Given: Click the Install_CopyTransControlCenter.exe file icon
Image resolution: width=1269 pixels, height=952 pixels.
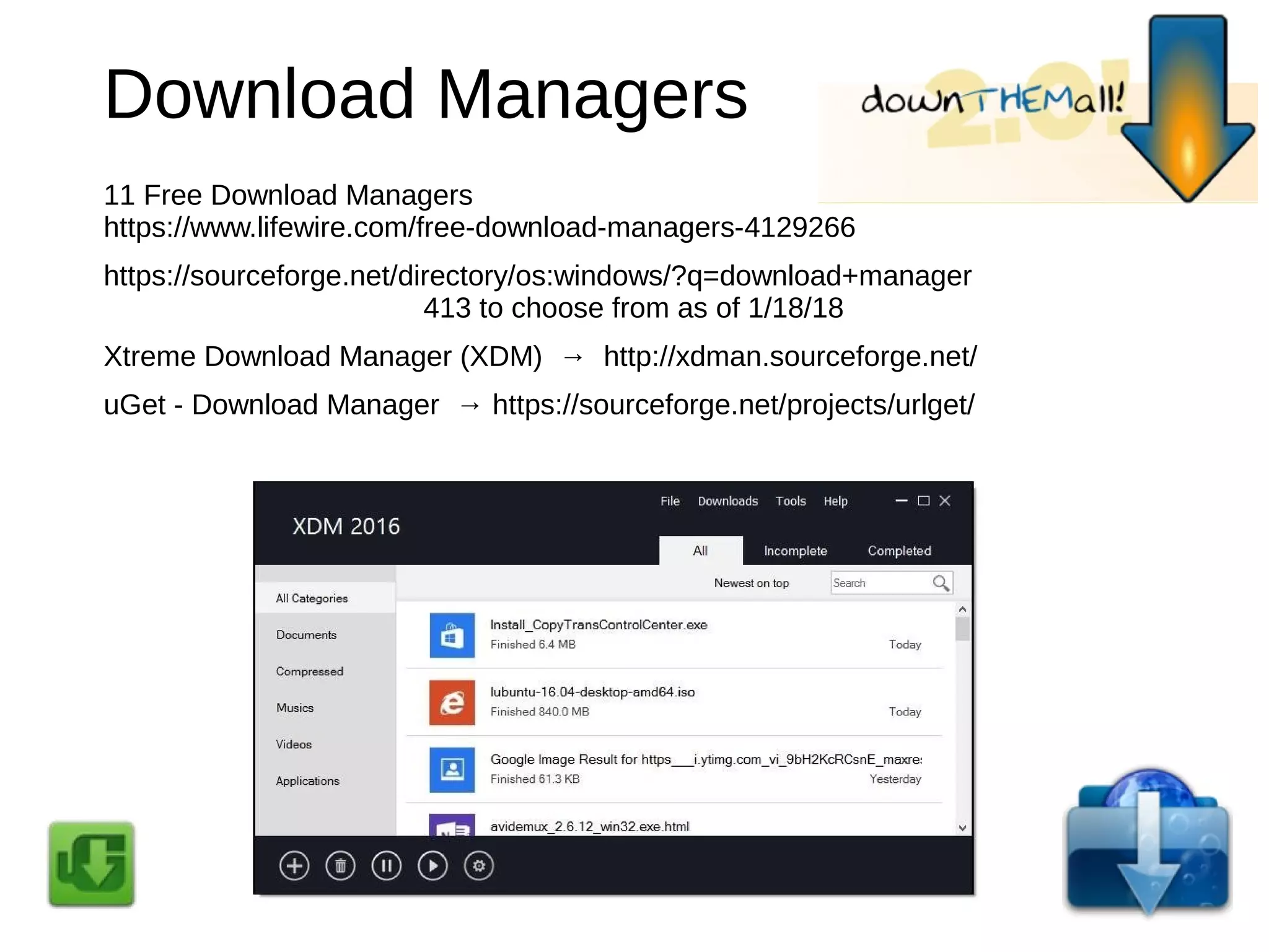Looking at the screenshot, I should coord(452,635).
